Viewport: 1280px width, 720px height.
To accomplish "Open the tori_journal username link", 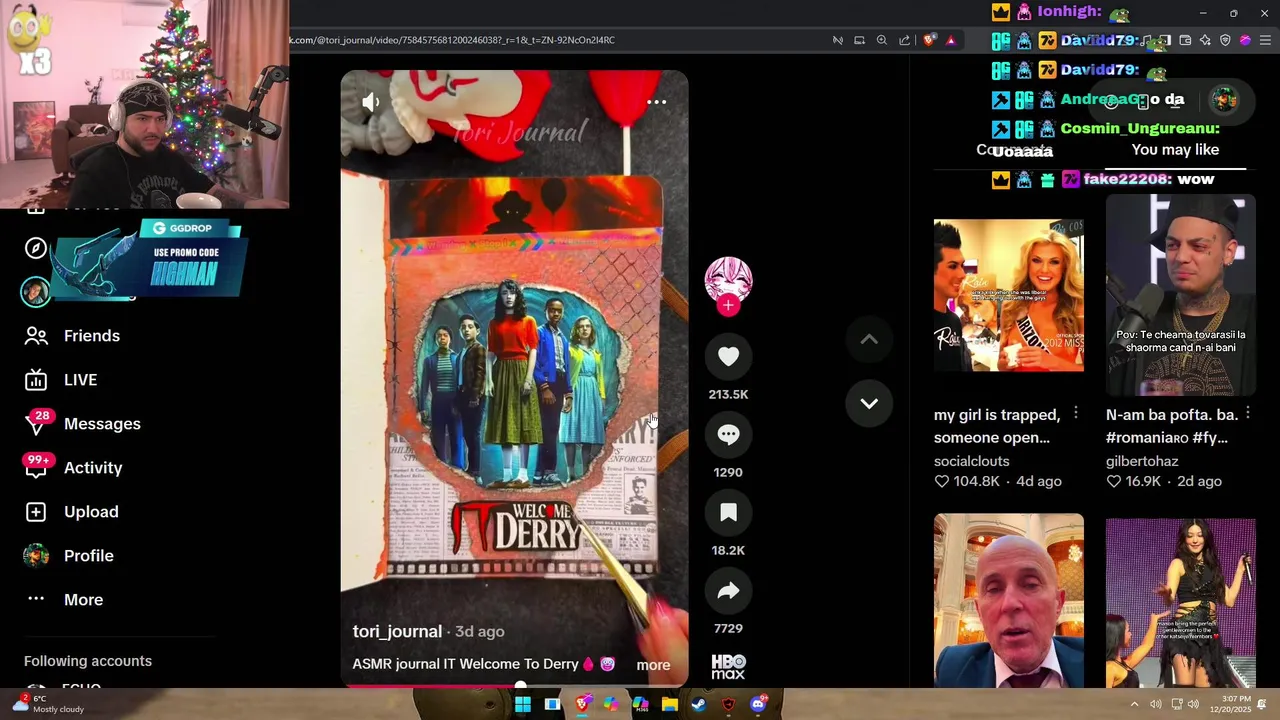I will point(397,632).
